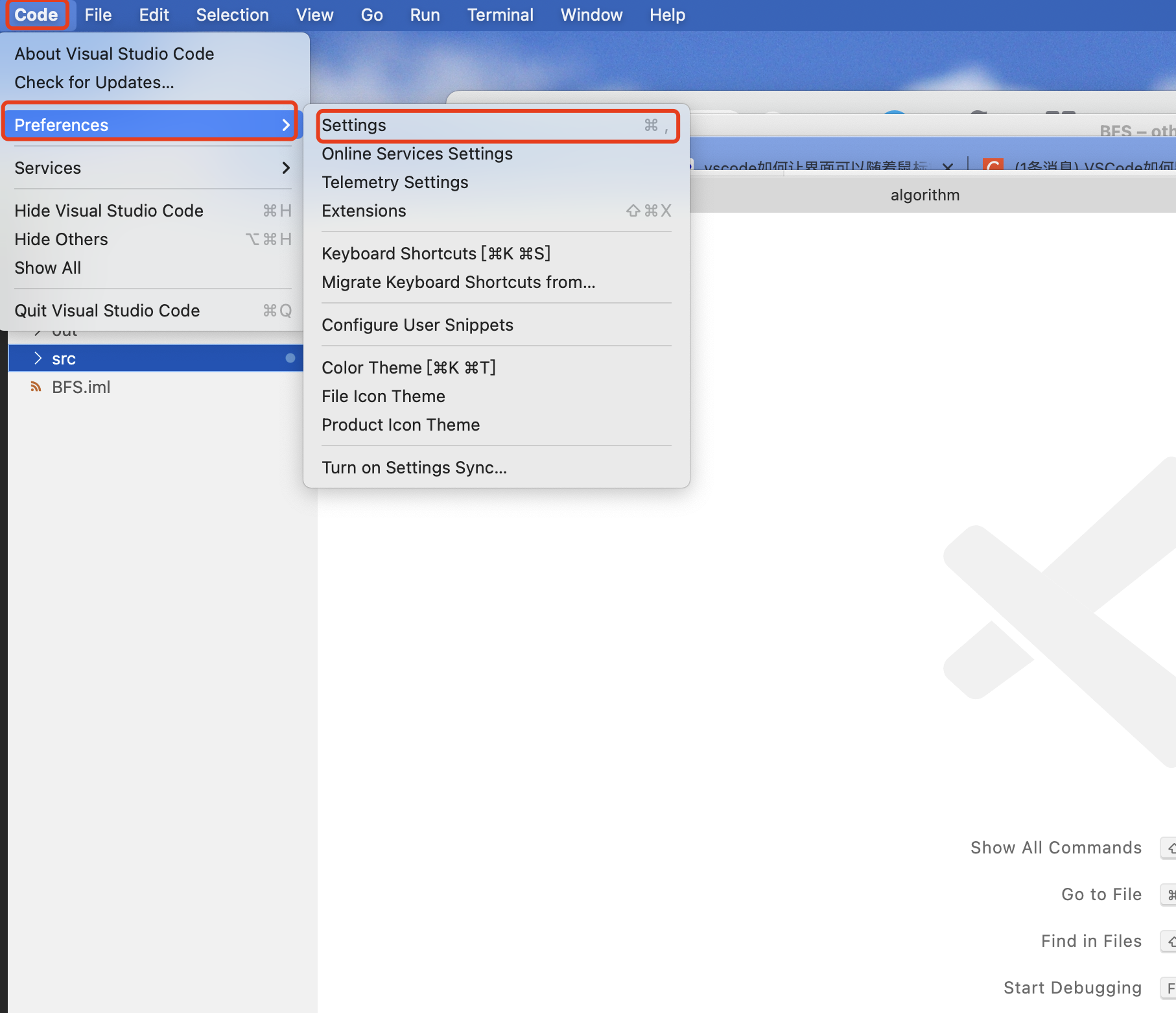This screenshot has width=1176, height=1013.
Task: Choose Quit Visual Studio Code
Action: [154, 311]
